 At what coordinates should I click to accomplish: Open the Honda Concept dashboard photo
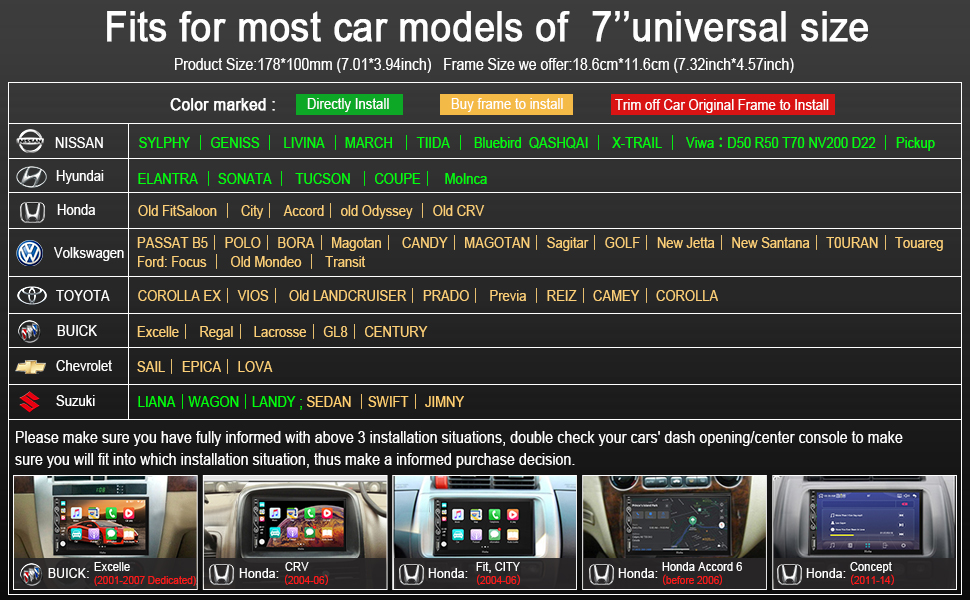click(864, 516)
